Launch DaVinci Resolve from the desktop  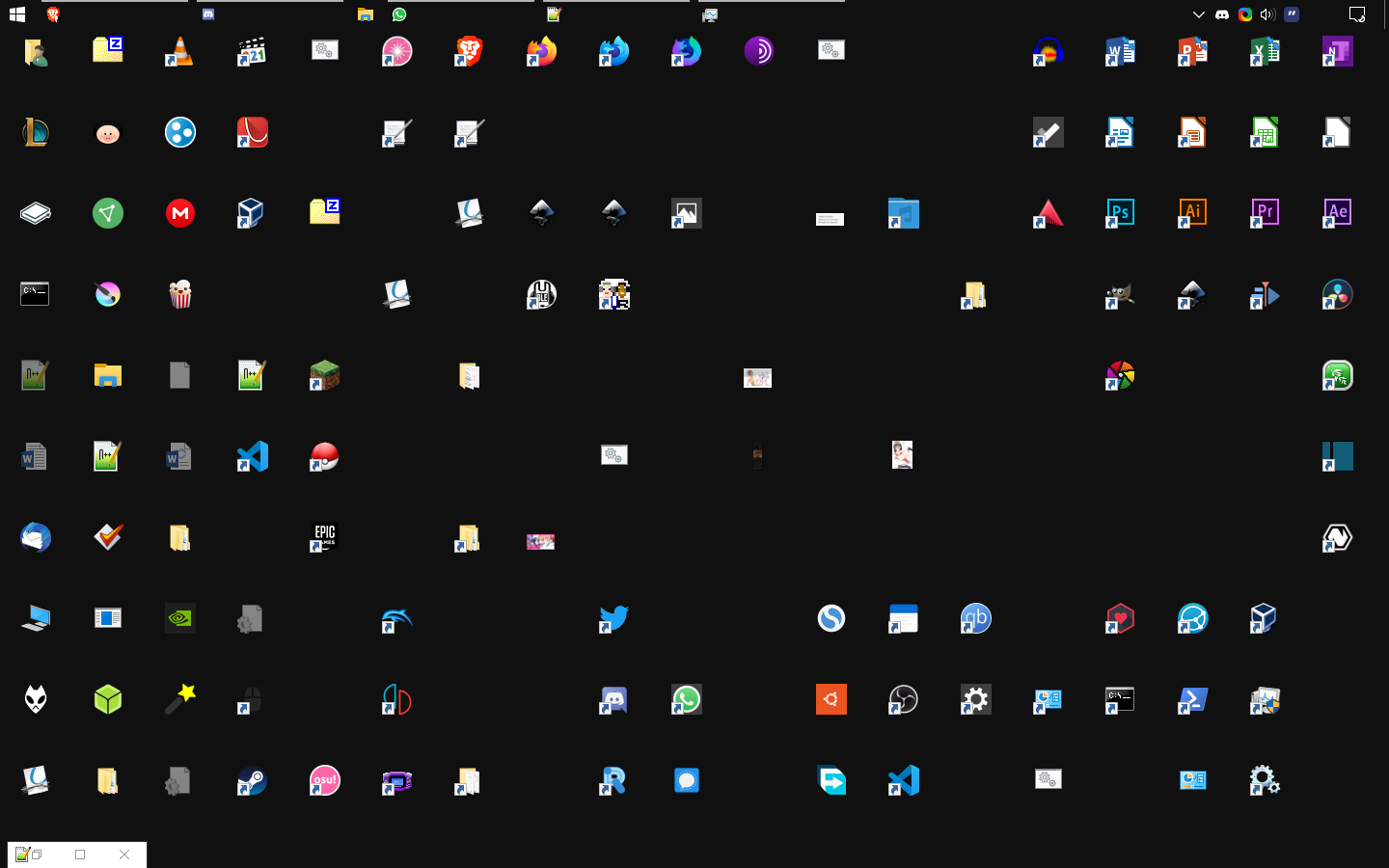pyautogui.click(x=1337, y=294)
